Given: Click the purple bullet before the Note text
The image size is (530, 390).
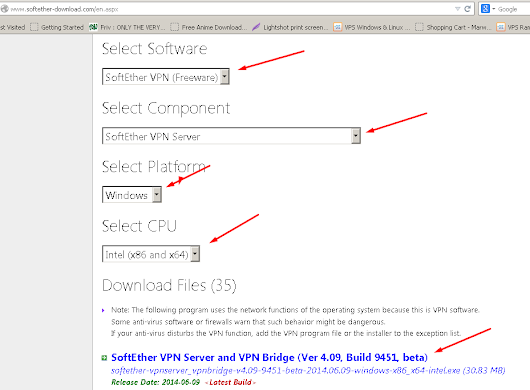Looking at the screenshot, I should tap(103, 310).
